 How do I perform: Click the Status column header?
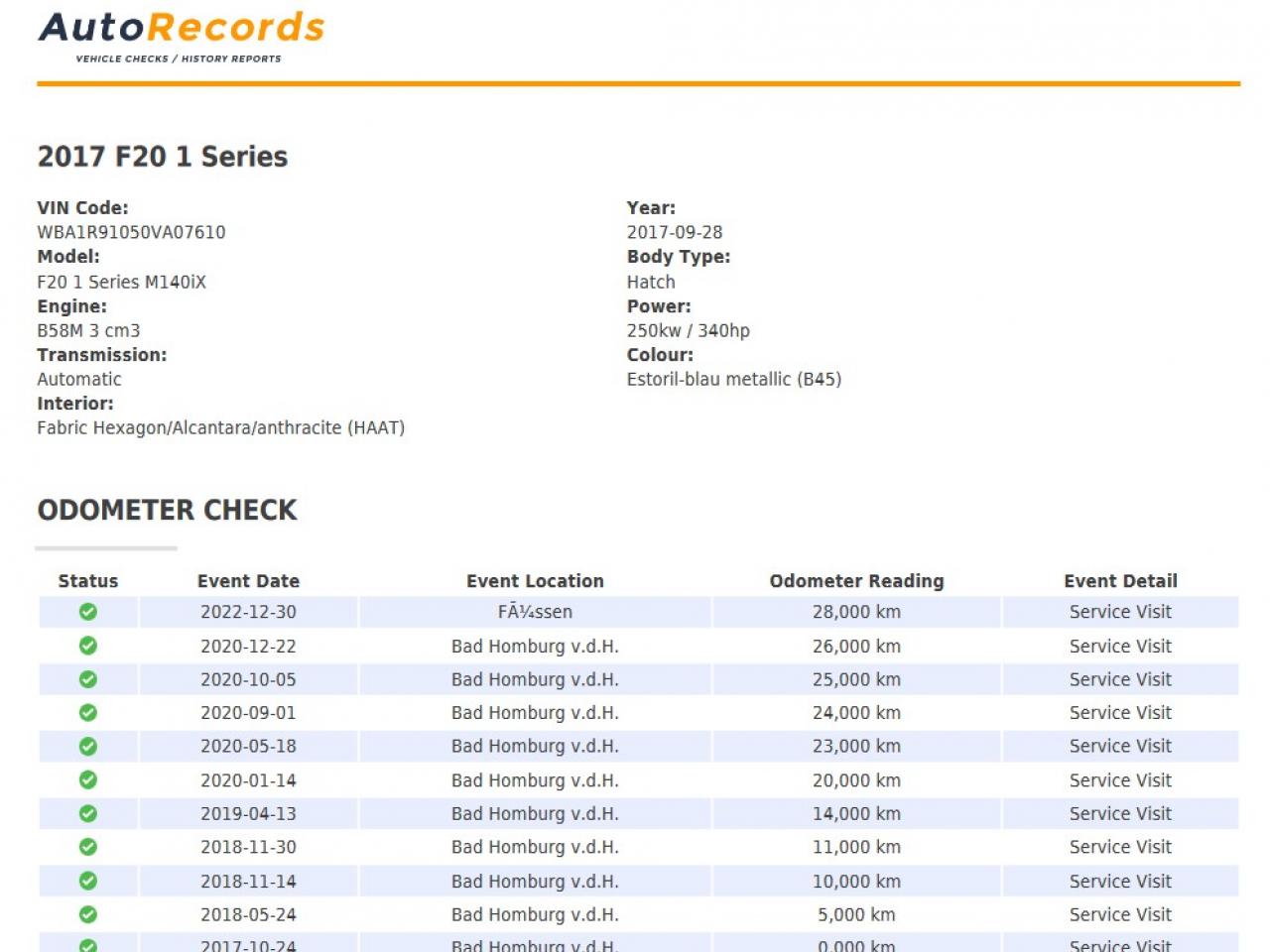pos(88,581)
